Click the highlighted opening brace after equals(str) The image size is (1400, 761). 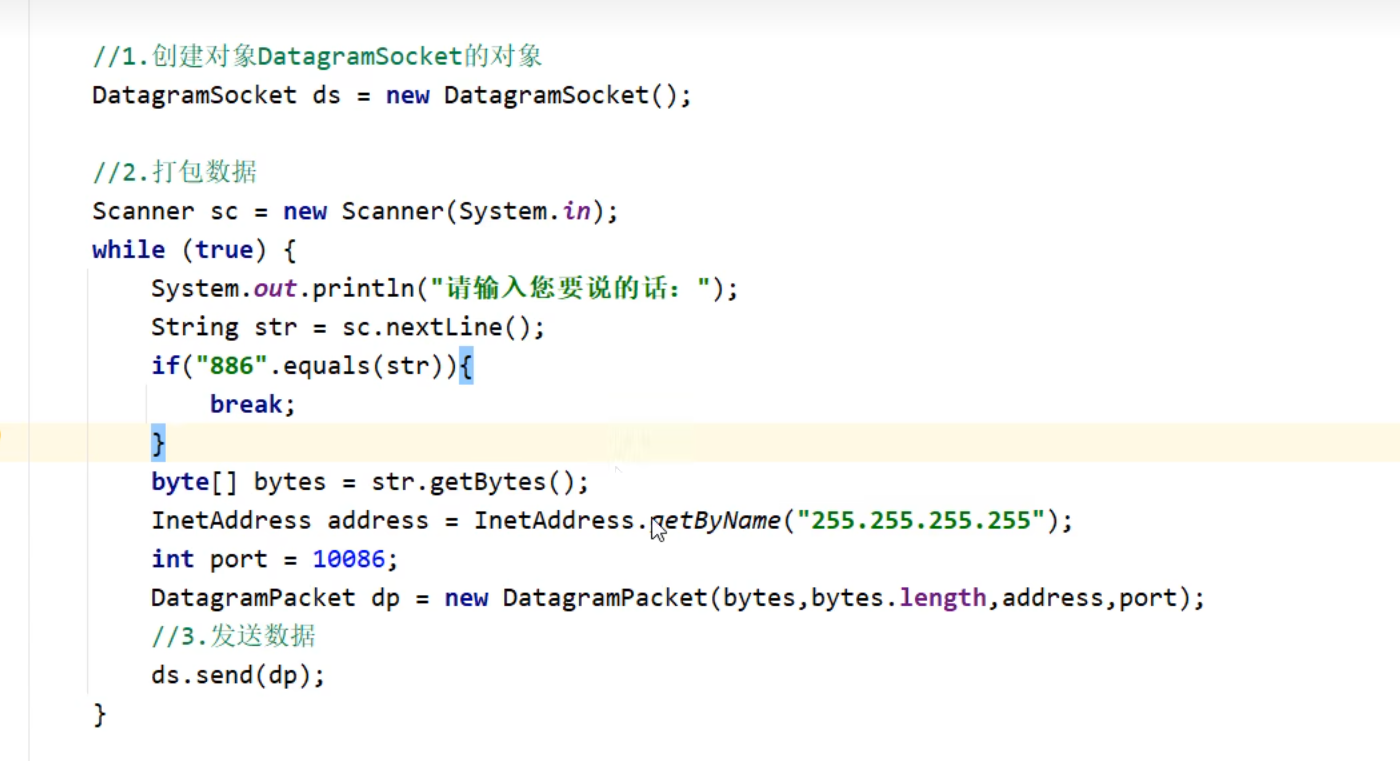465,366
